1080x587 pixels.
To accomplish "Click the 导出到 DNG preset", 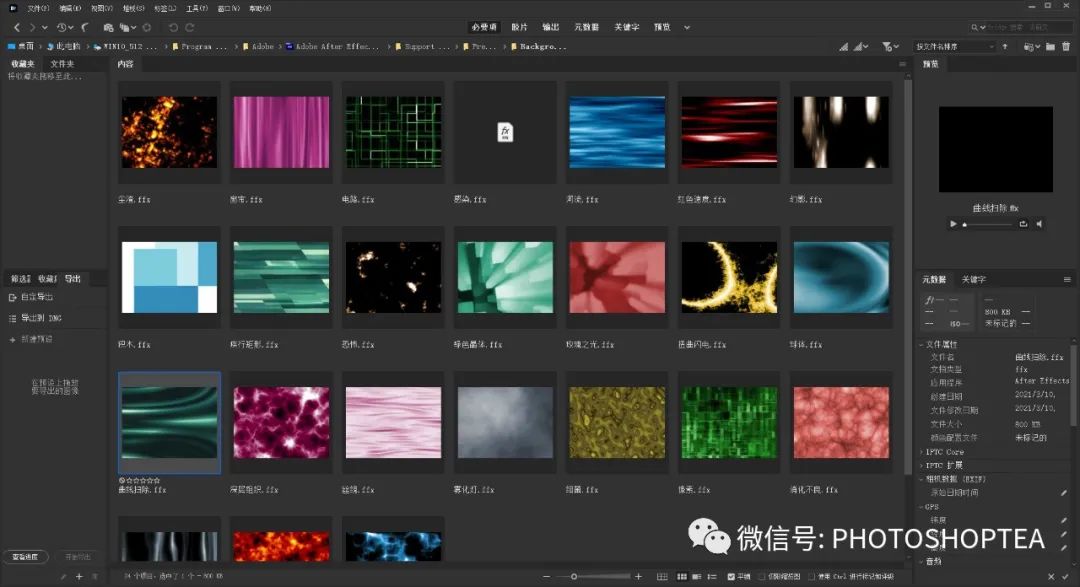I will click(x=35, y=318).
